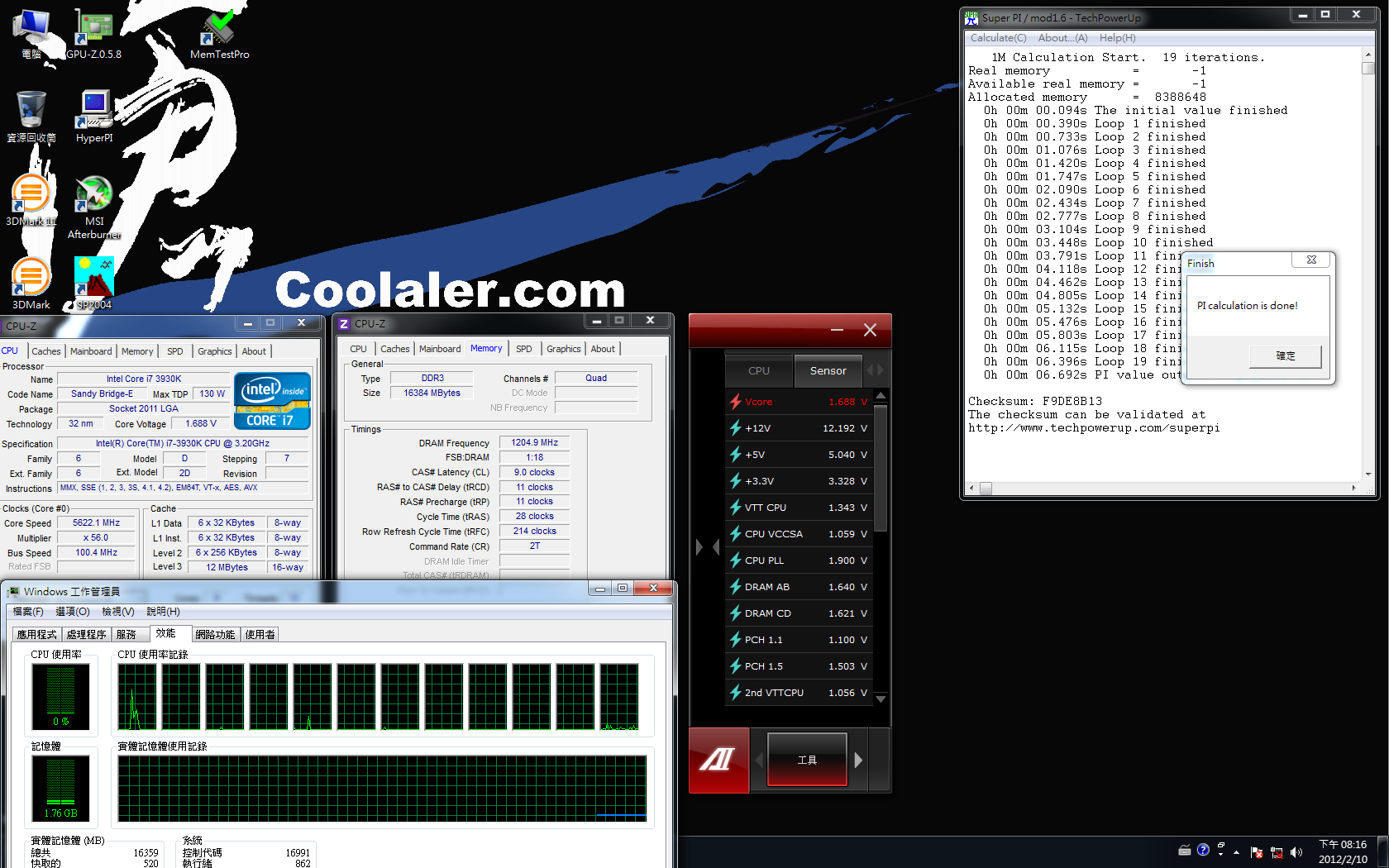This screenshot has width=1389, height=868.
Task: Open the SP2004 desktop shortcut
Action: (x=94, y=284)
